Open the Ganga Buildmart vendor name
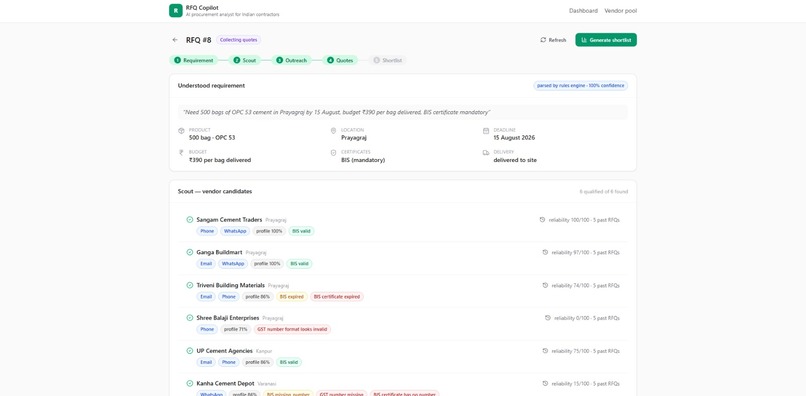 coord(219,253)
